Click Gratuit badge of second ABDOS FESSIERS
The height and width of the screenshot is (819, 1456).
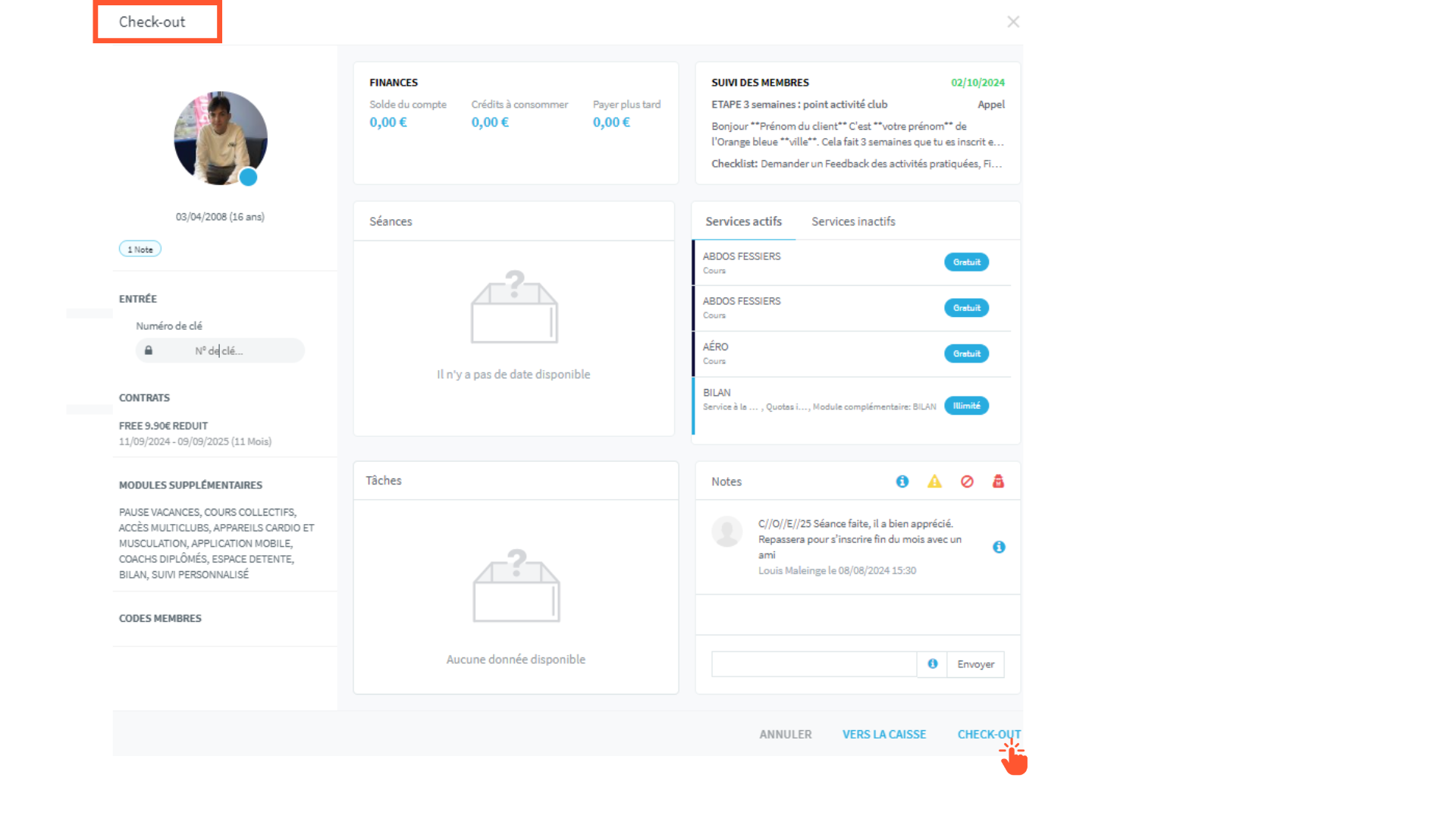point(966,308)
